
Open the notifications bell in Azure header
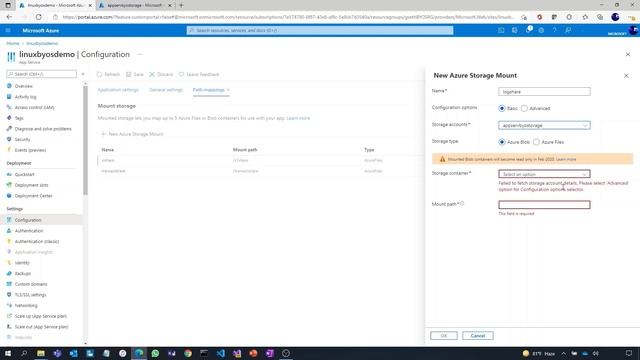coord(528,30)
